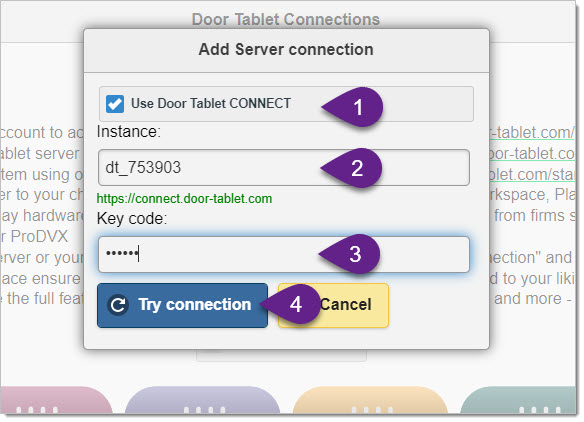Click the circular refresh arrow icon
This screenshot has width=584, height=422.
point(118,305)
